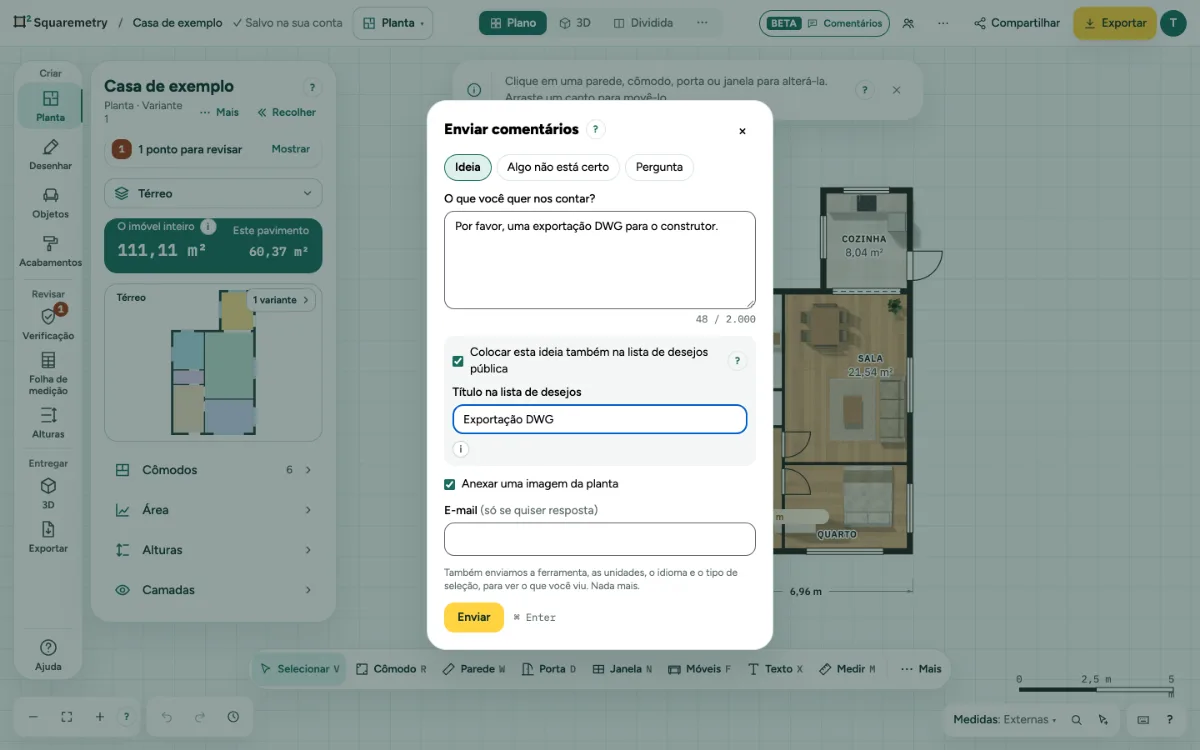Viewport: 1200px width, 750px height.
Task: Click the Mostrar review link
Action: (291, 149)
